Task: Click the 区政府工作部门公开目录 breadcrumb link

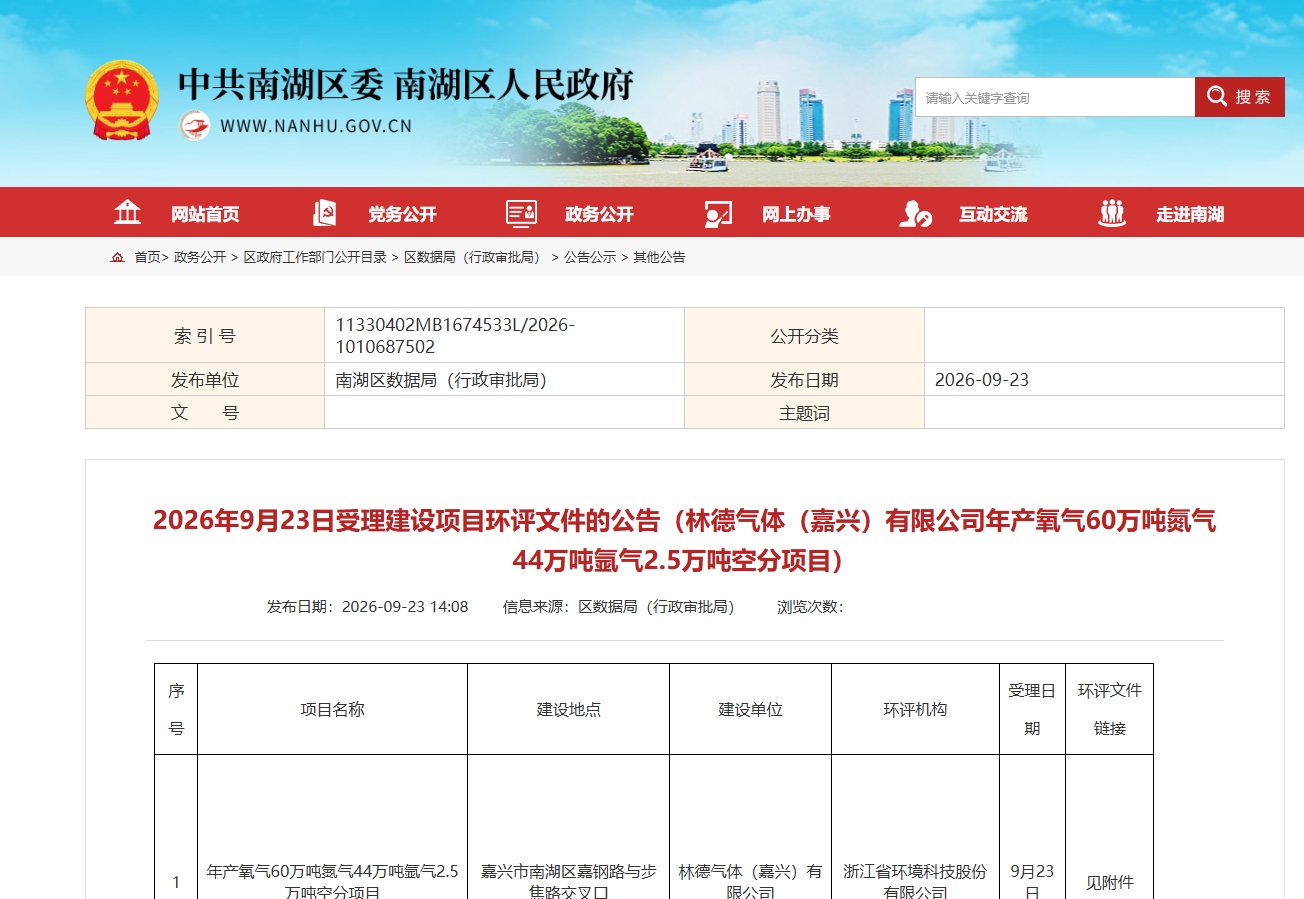Action: [x=315, y=257]
